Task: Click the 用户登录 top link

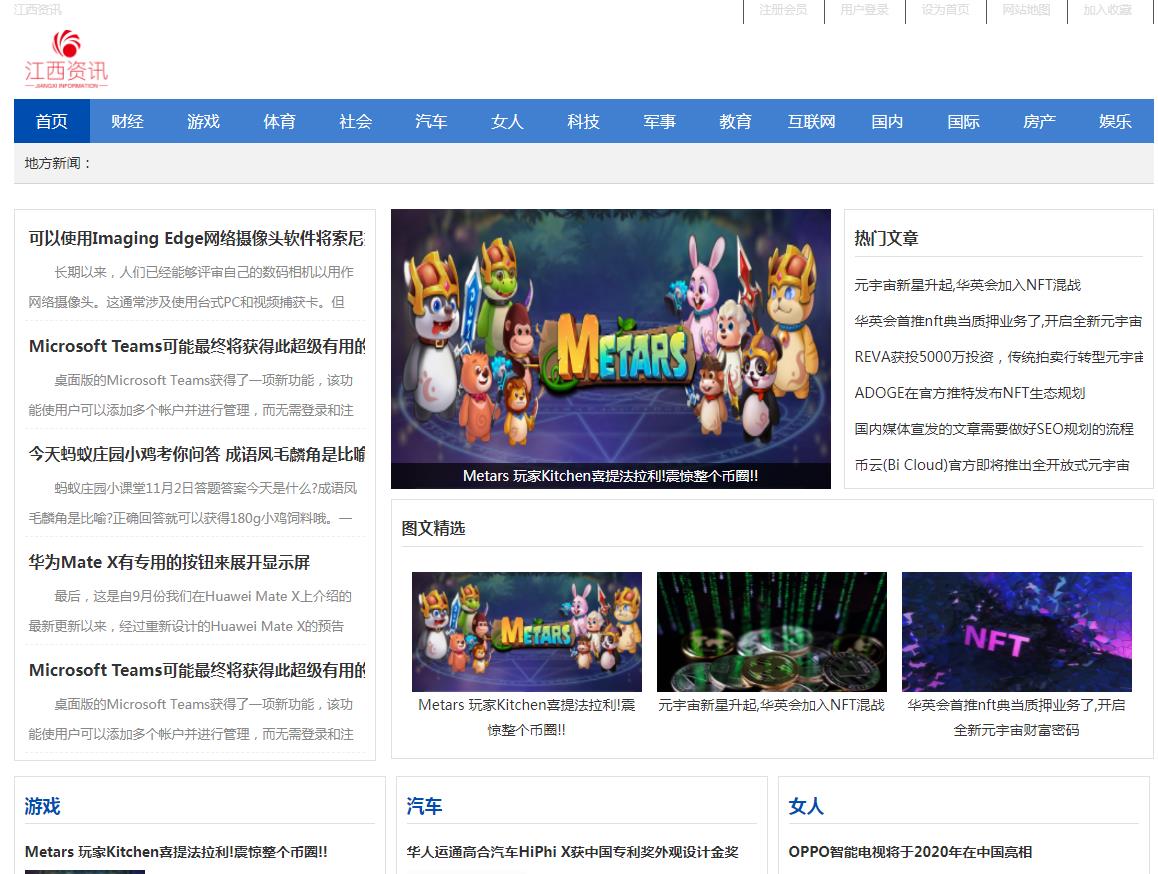Action: (865, 10)
